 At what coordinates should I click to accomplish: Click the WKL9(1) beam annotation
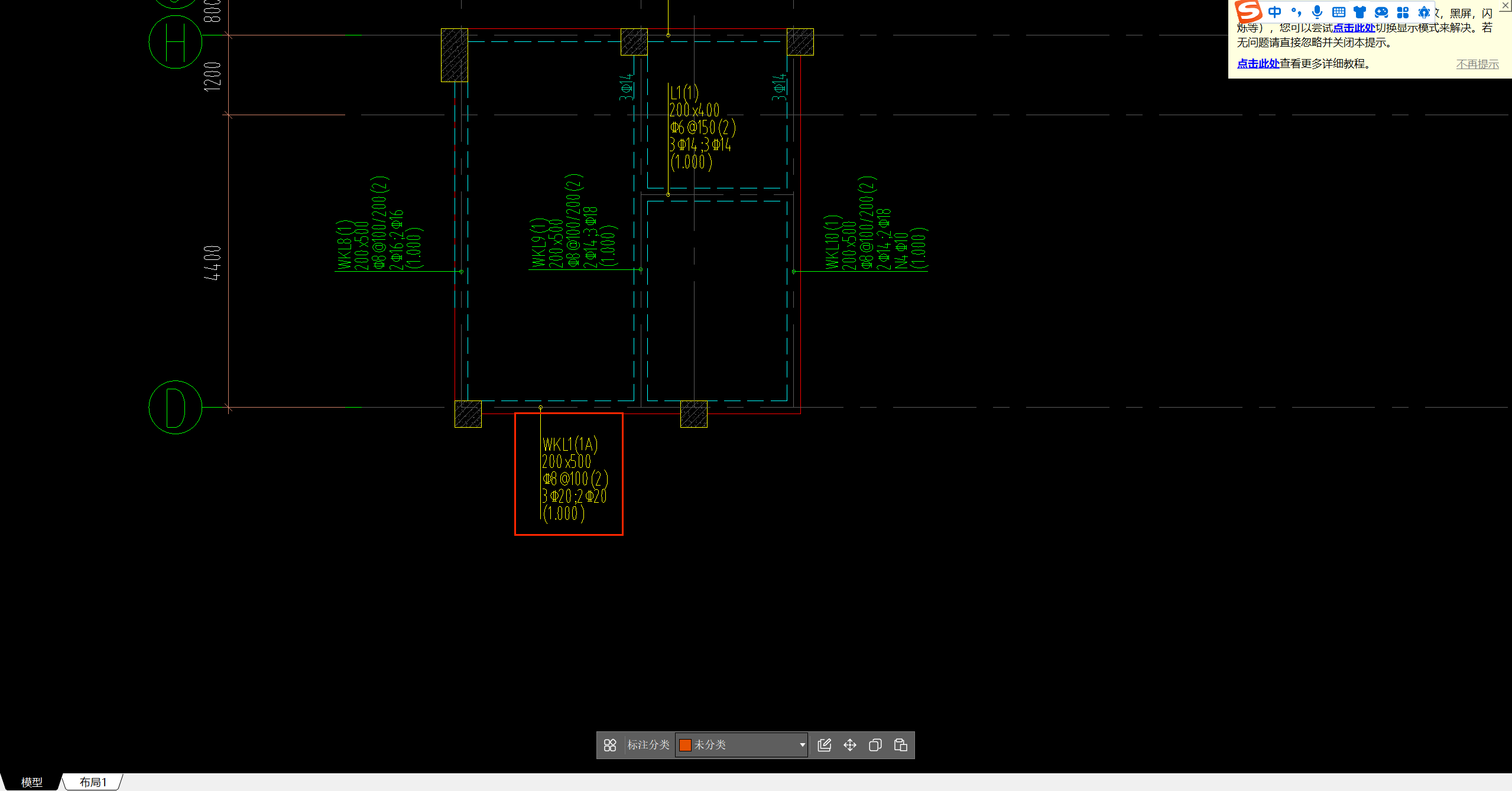(574, 222)
